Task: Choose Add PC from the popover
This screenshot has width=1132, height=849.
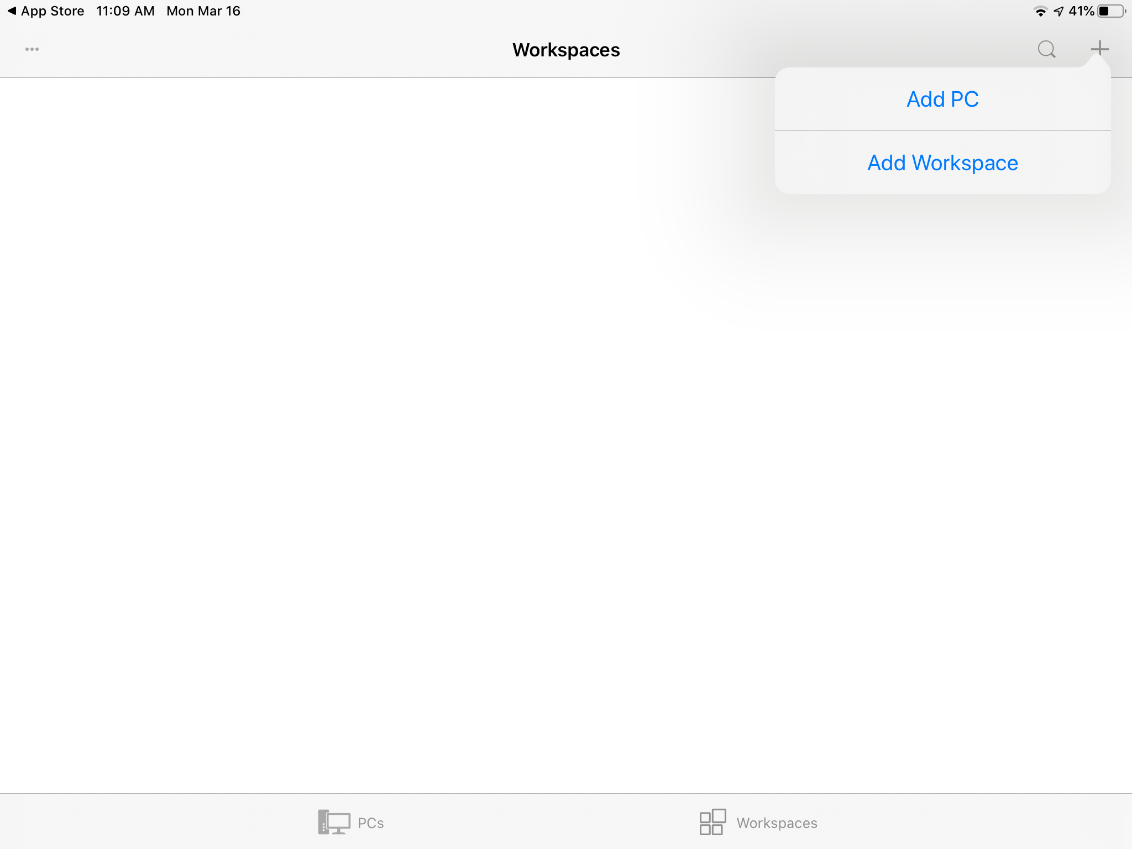Action: pyautogui.click(x=942, y=99)
